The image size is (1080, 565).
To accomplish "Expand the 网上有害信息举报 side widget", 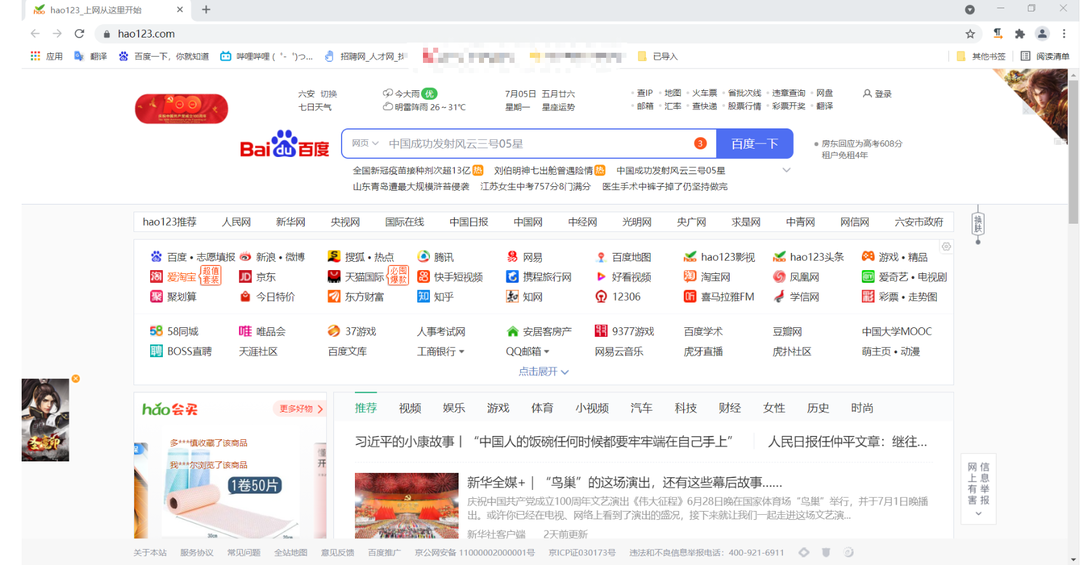I will click(x=978, y=513).
